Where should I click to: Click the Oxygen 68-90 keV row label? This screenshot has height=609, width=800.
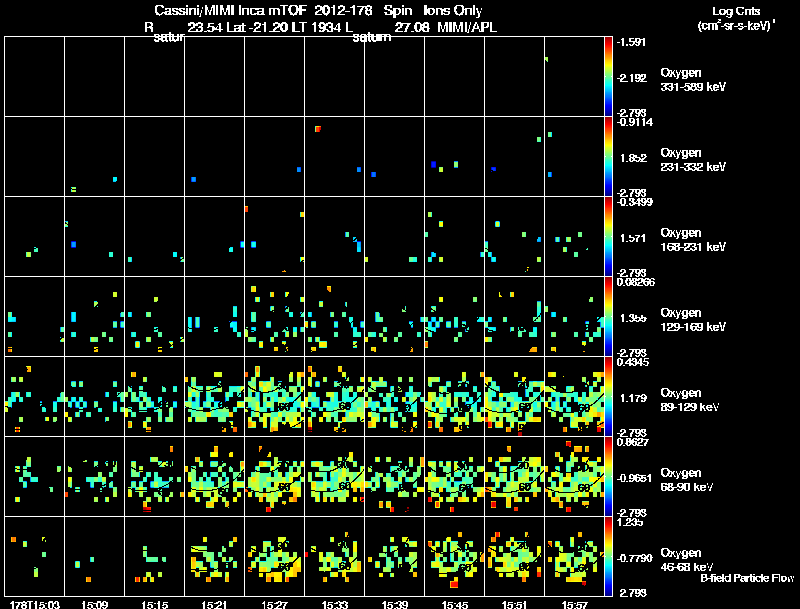[687, 480]
